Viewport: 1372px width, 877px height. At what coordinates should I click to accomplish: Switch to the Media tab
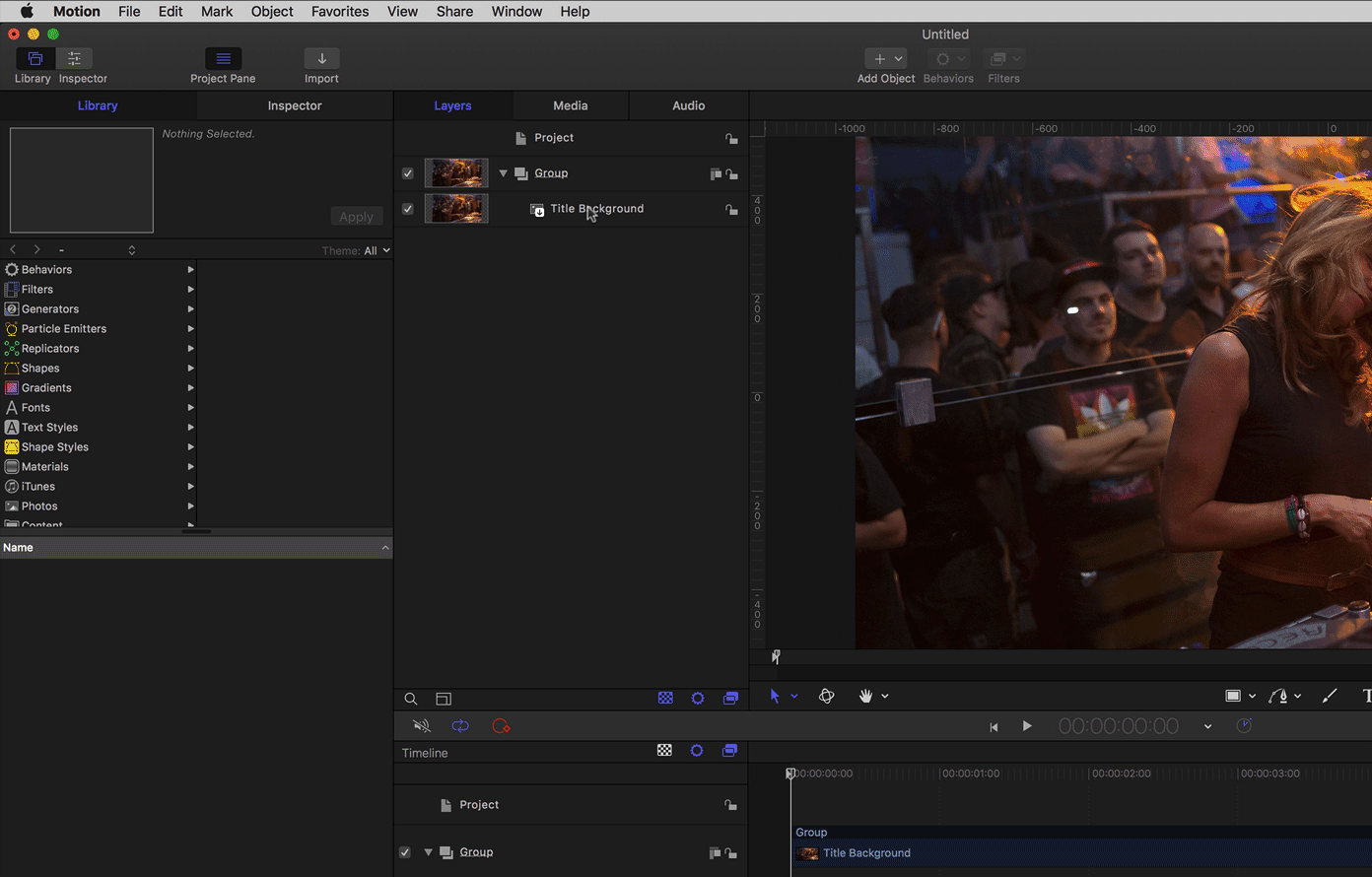[571, 105]
